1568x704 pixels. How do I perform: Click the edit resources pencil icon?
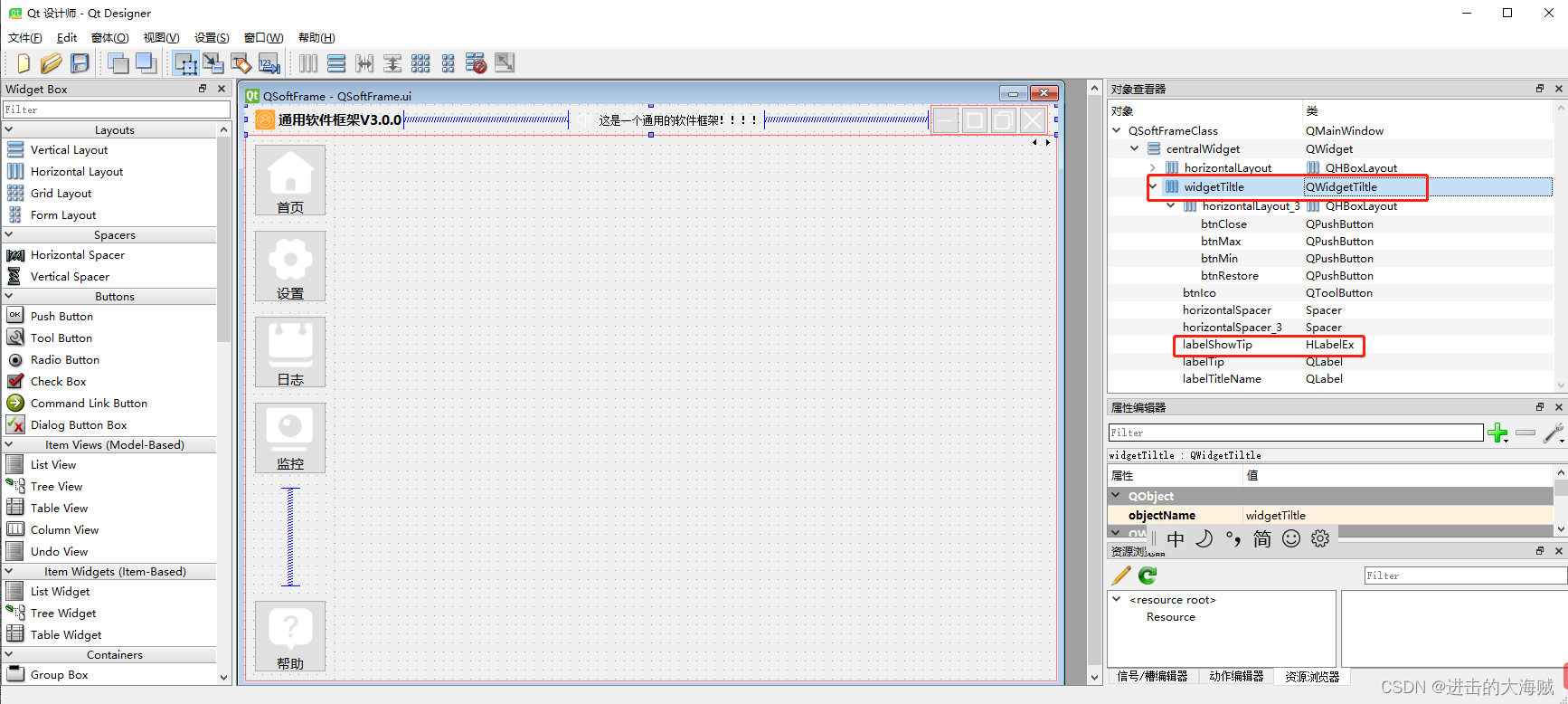click(x=1121, y=576)
